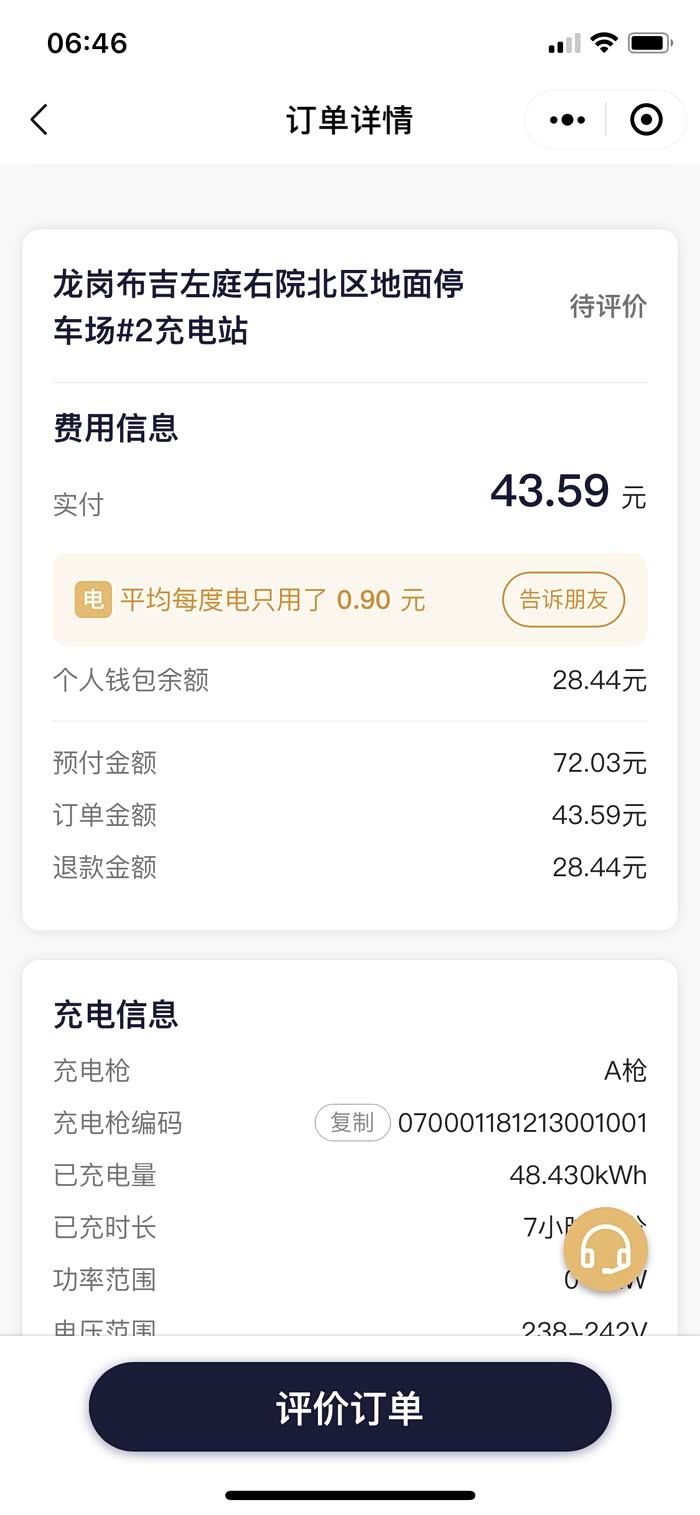The image size is (700, 1515).
Task: Open the mini program three-dot menu
Action: [x=567, y=120]
